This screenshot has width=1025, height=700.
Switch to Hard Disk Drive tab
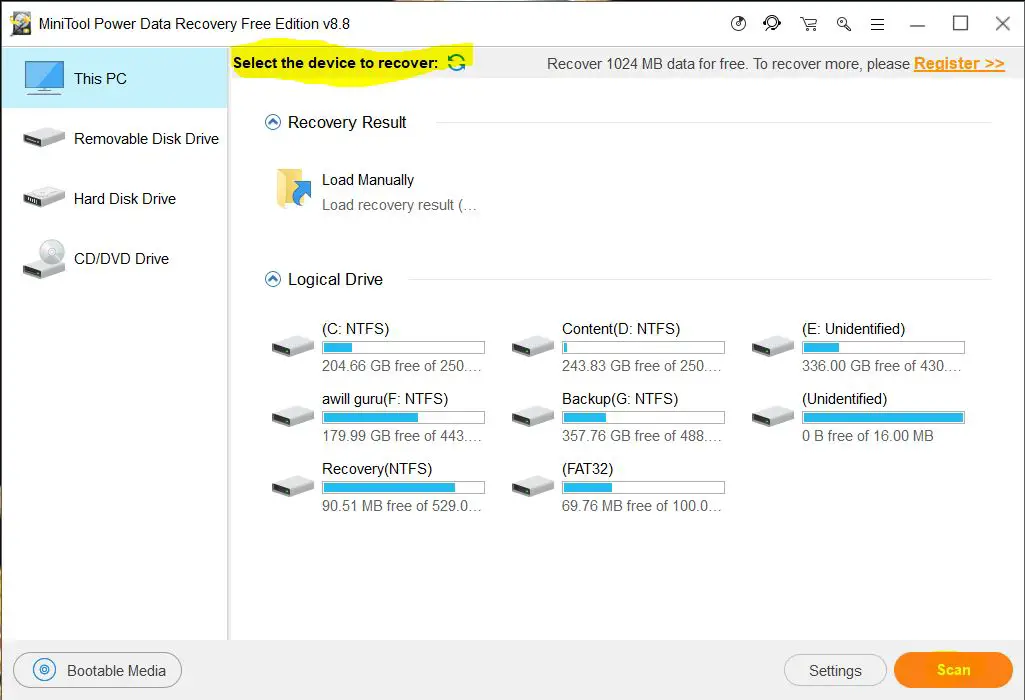pos(114,198)
